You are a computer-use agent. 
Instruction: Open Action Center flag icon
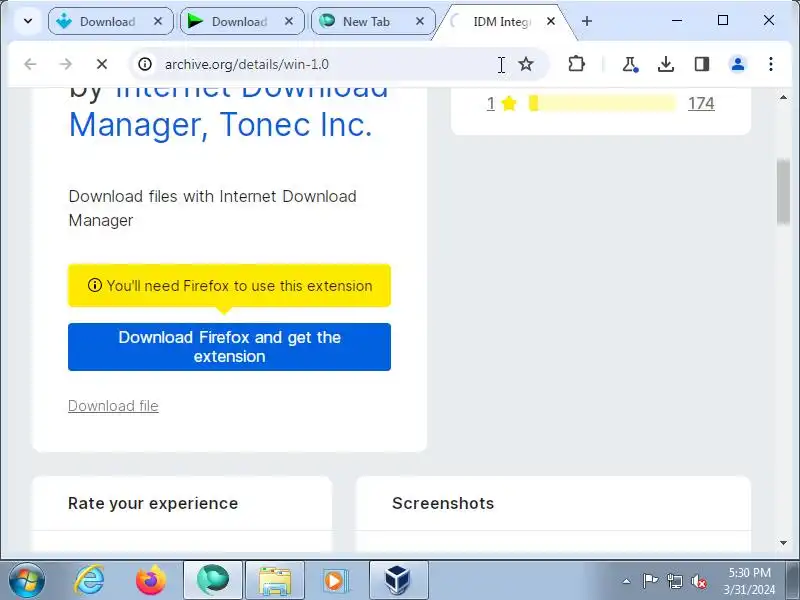point(650,581)
